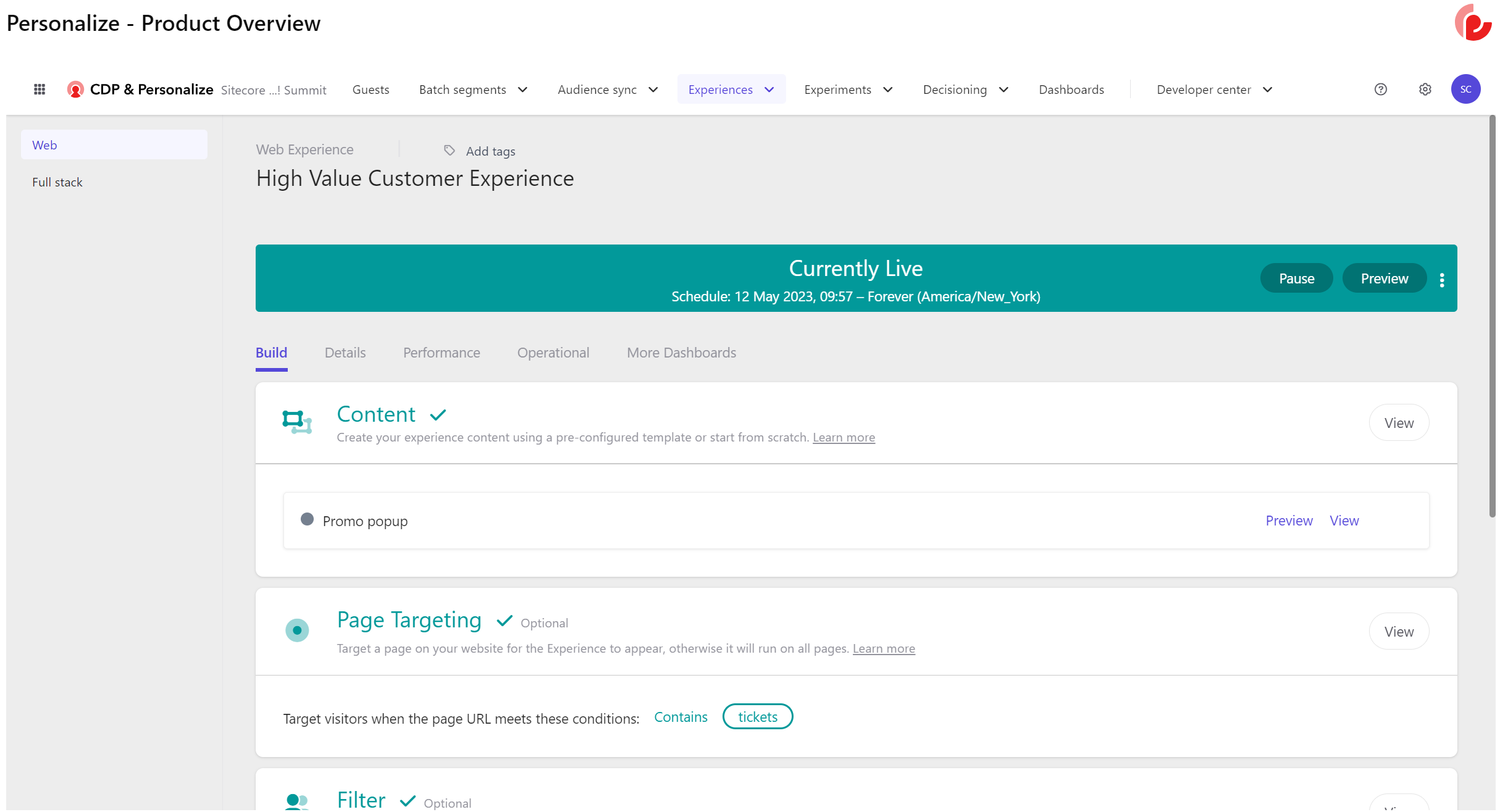1500x812 pixels.
Task: Click the Content section icon
Action: [x=297, y=422]
